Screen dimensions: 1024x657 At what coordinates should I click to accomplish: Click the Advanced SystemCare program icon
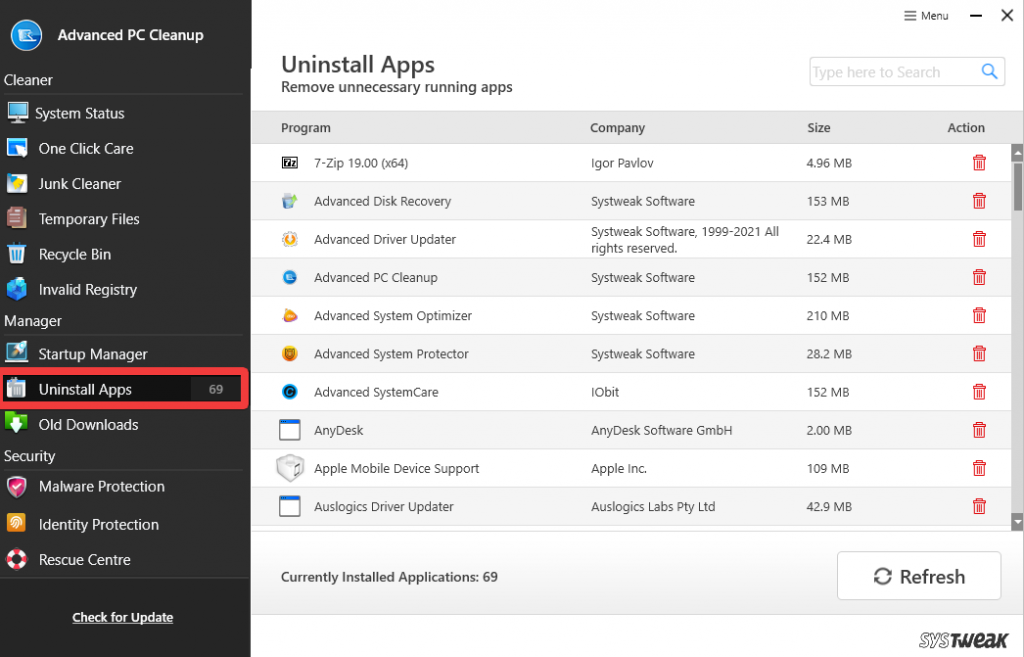[289, 392]
